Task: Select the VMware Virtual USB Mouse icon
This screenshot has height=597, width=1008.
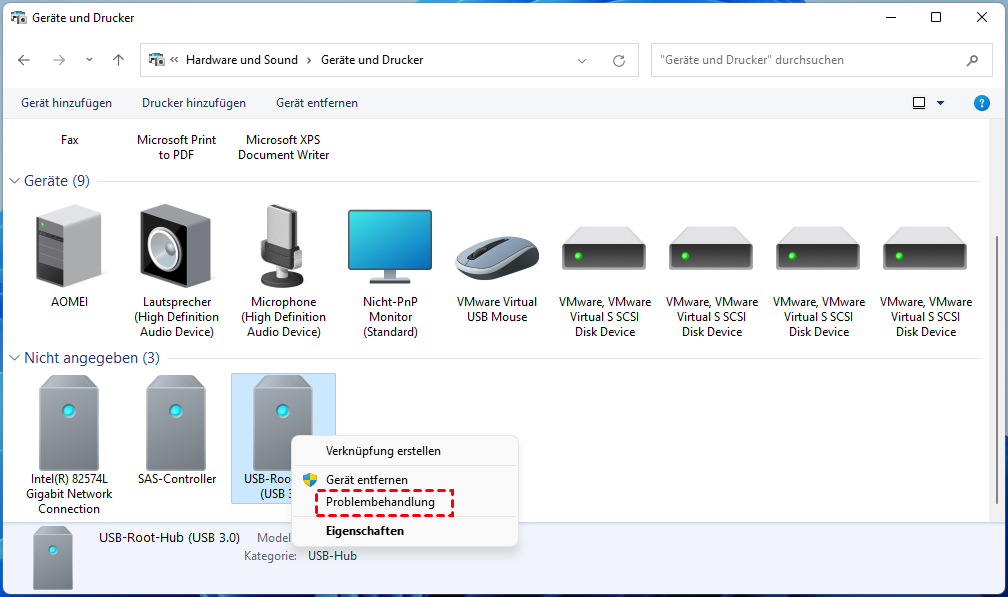Action: (x=497, y=257)
